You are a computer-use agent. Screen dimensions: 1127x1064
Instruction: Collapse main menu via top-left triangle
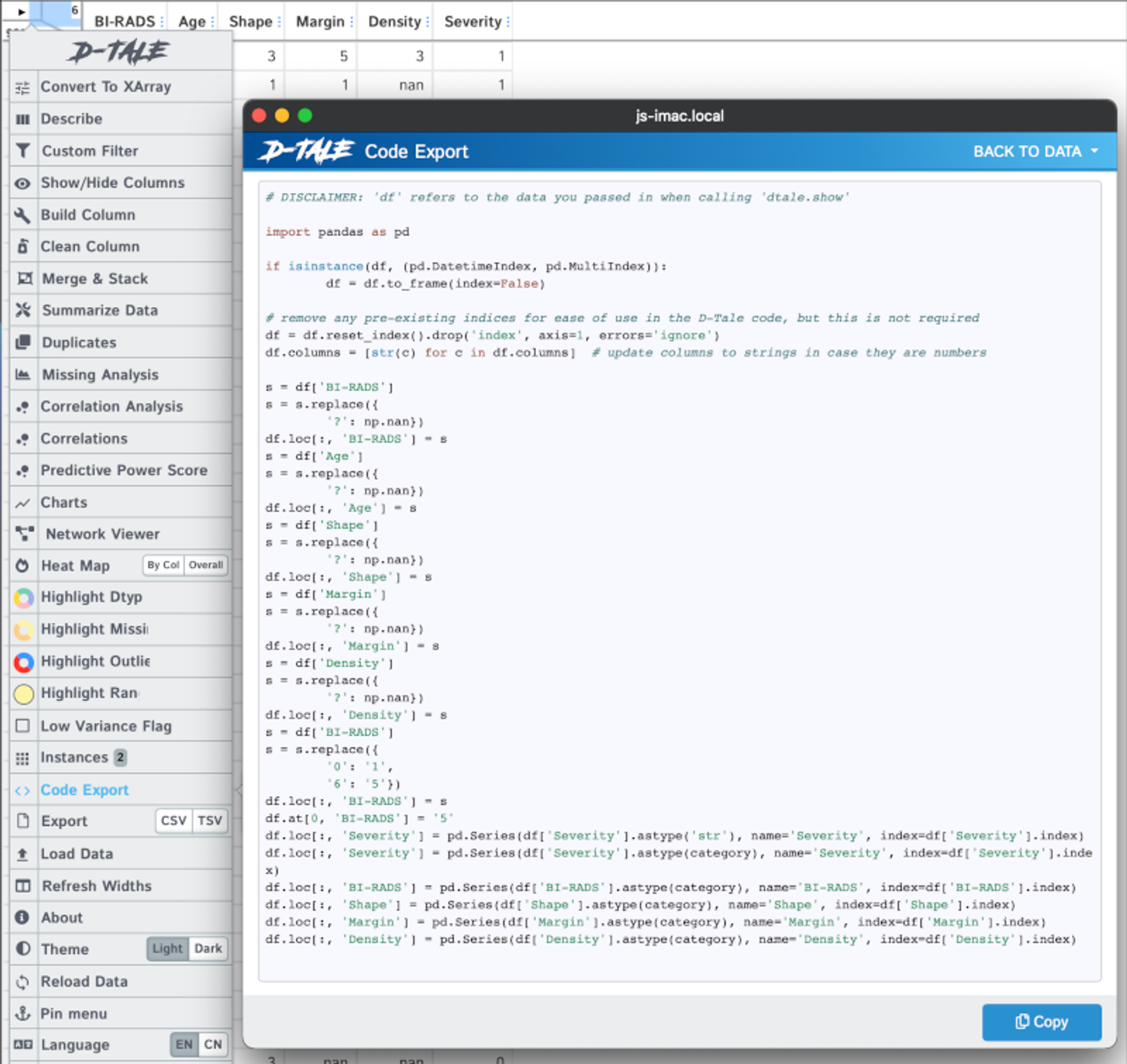22,11
